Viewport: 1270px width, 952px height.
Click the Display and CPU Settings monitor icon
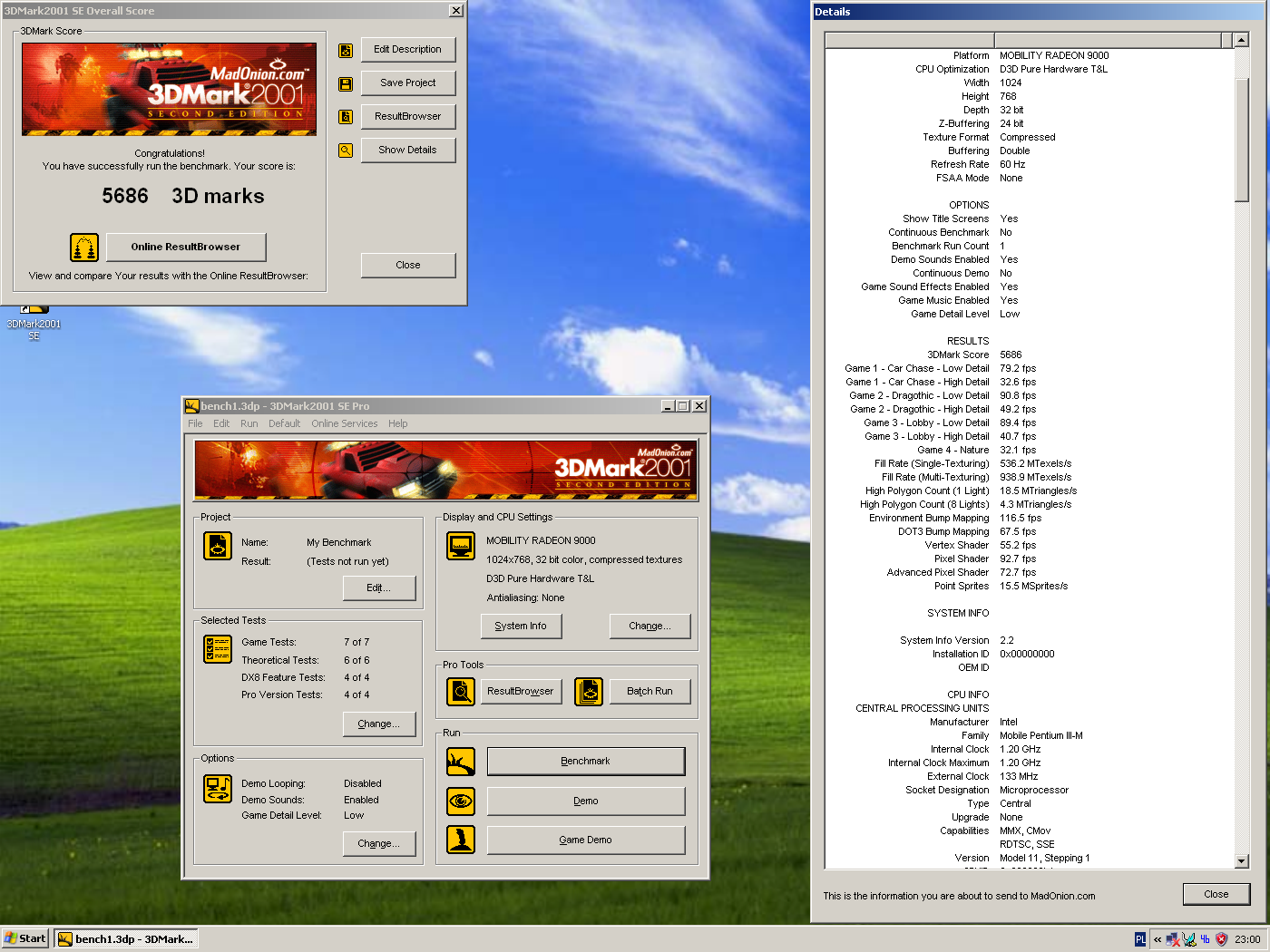coord(461,546)
